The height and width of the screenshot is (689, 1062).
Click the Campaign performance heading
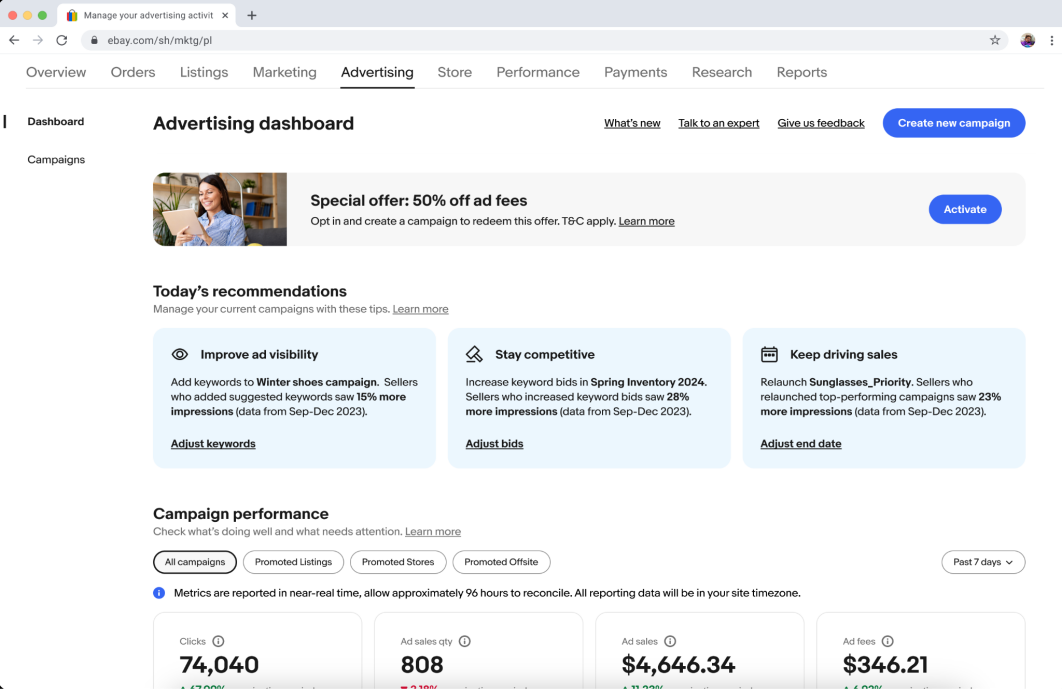click(240, 514)
